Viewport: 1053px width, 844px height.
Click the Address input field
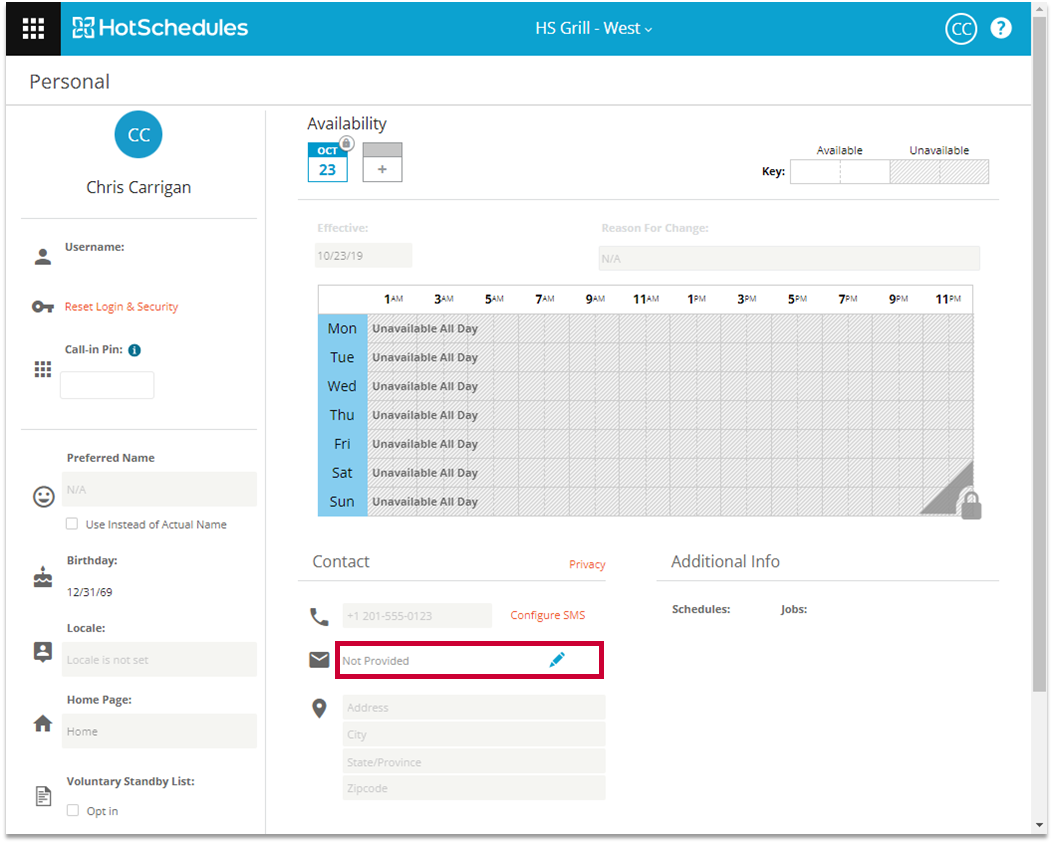pyautogui.click(x=473, y=707)
